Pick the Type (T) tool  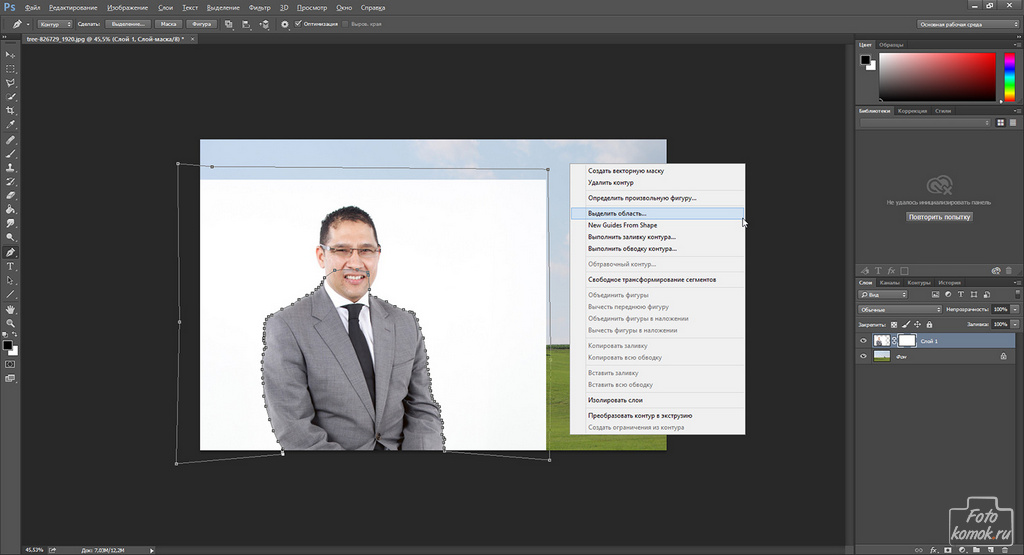11,267
